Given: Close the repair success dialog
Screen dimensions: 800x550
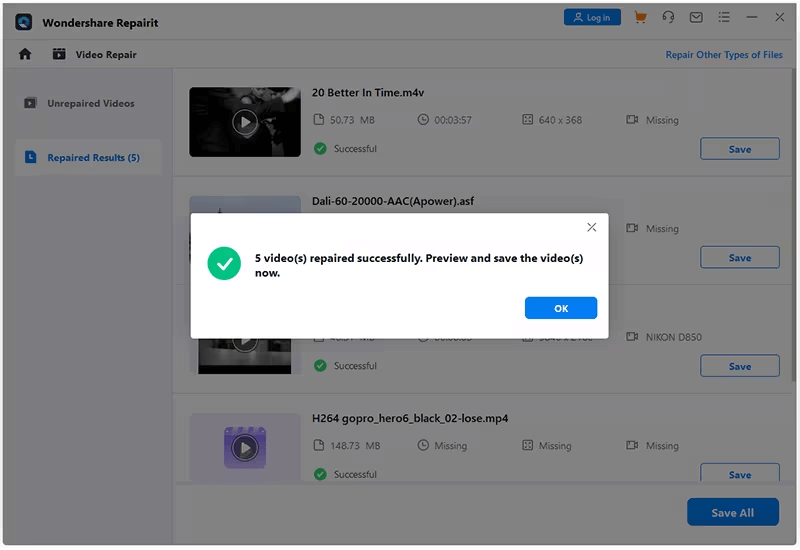Looking at the screenshot, I should [x=591, y=228].
